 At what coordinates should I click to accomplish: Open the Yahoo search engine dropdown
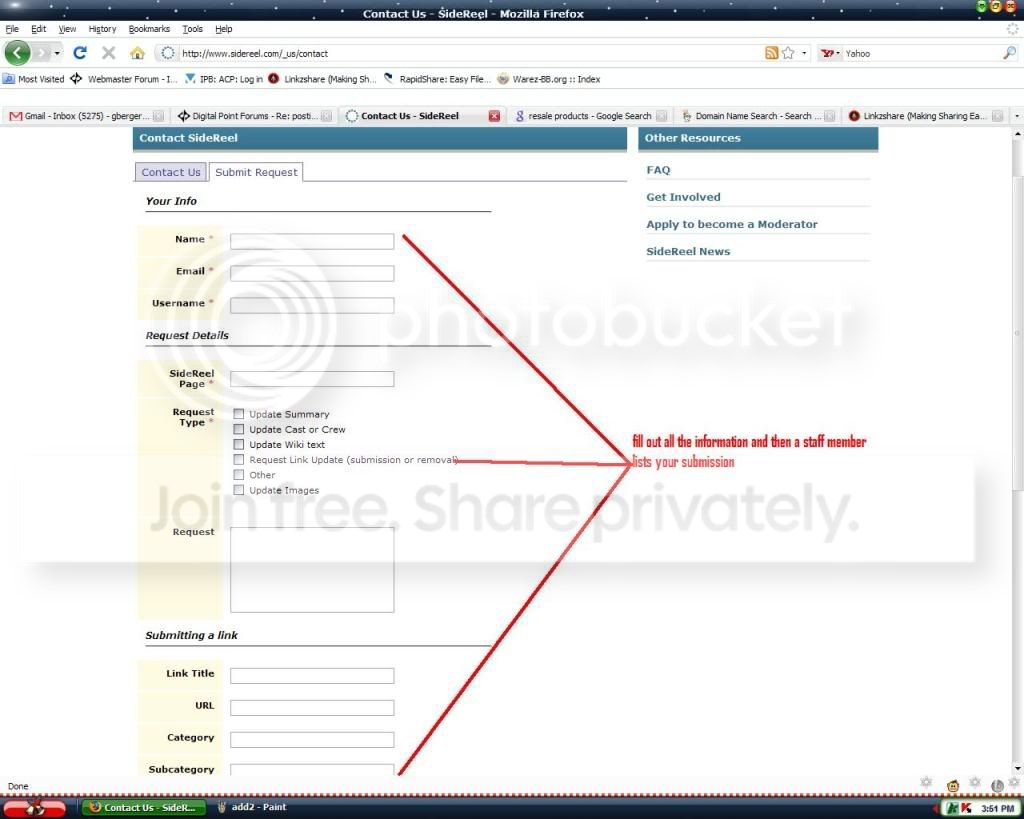click(831, 53)
